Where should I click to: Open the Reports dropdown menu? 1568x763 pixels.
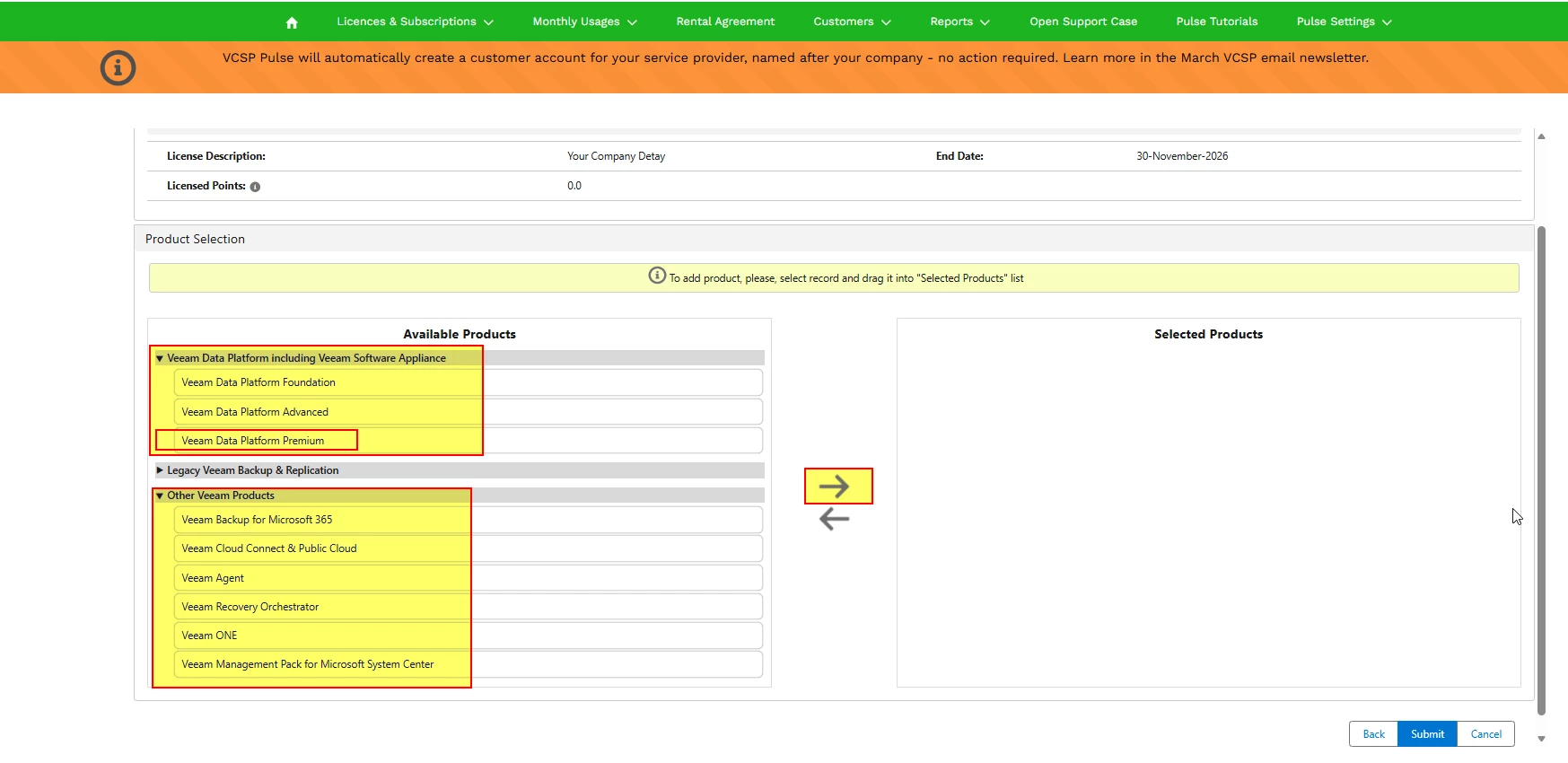coord(959,22)
